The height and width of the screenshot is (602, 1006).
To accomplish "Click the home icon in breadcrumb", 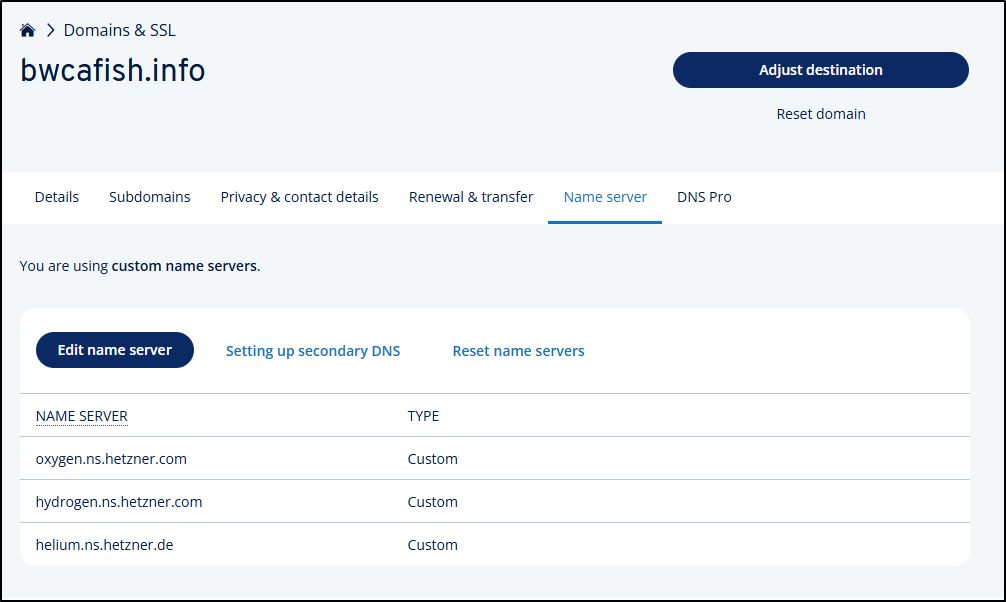I will pyautogui.click(x=28, y=31).
